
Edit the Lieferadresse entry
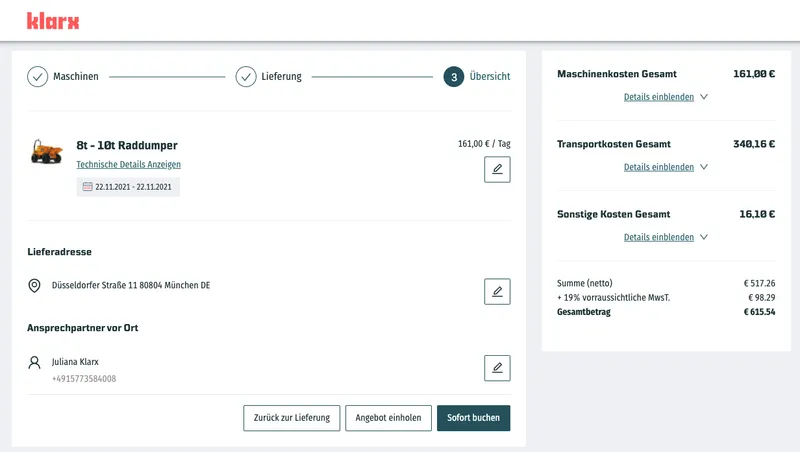pos(497,291)
